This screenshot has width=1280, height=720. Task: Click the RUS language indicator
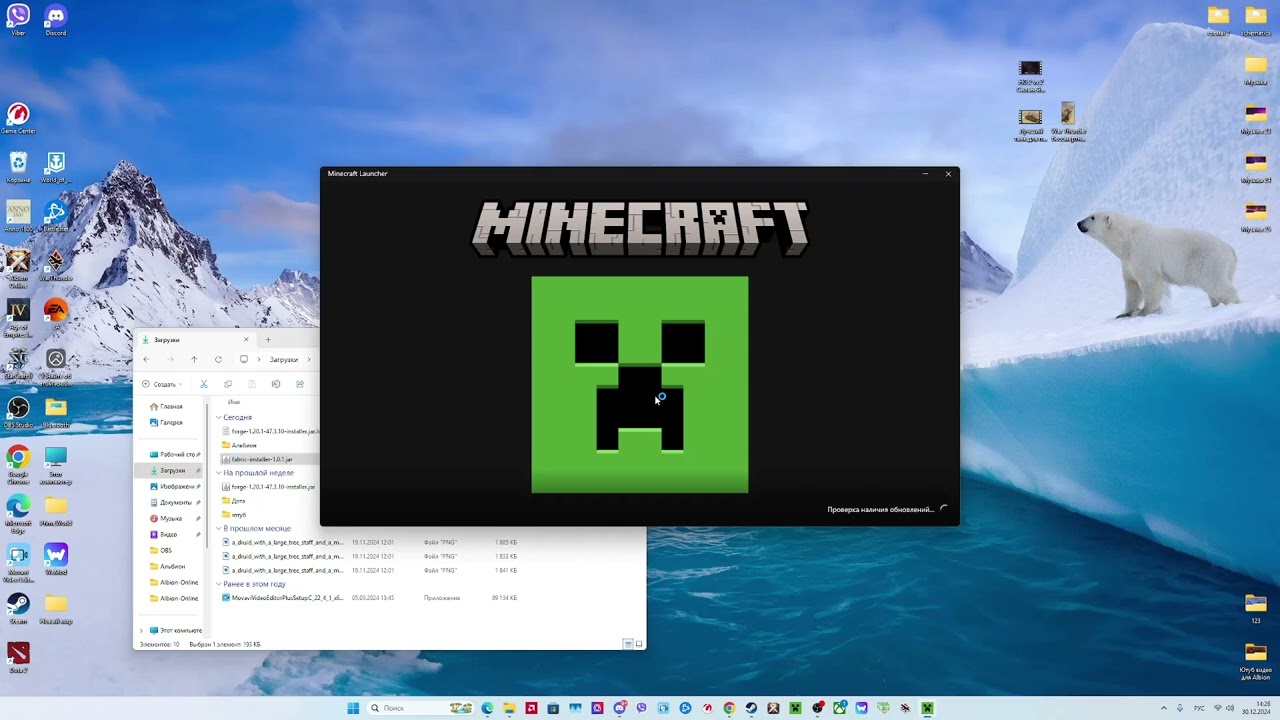coord(1199,708)
